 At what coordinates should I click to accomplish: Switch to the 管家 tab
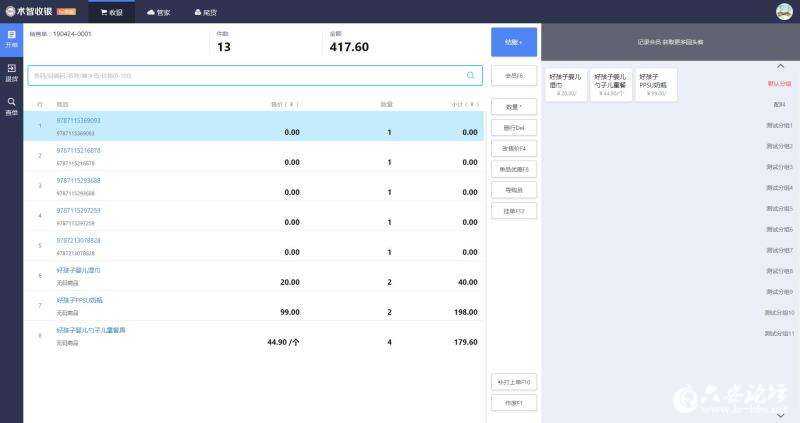point(158,12)
